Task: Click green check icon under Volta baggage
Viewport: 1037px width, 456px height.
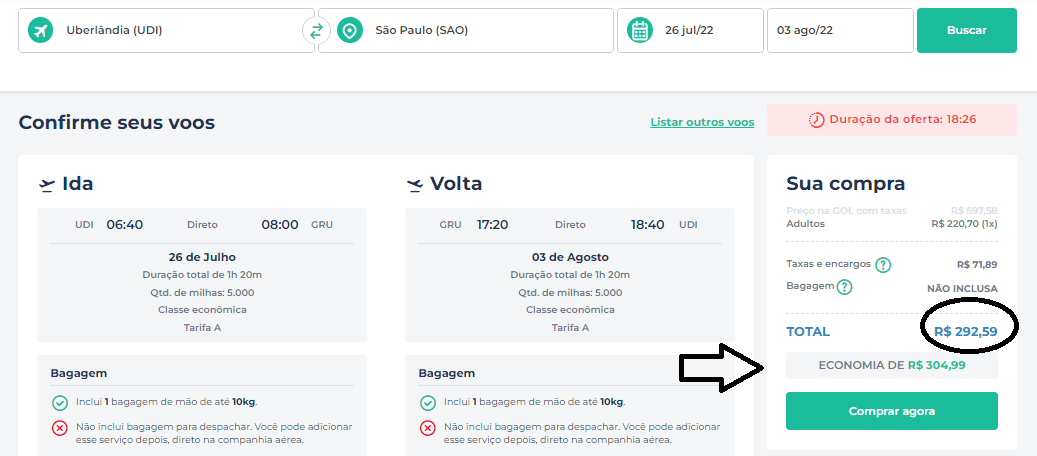Action: tap(428, 402)
